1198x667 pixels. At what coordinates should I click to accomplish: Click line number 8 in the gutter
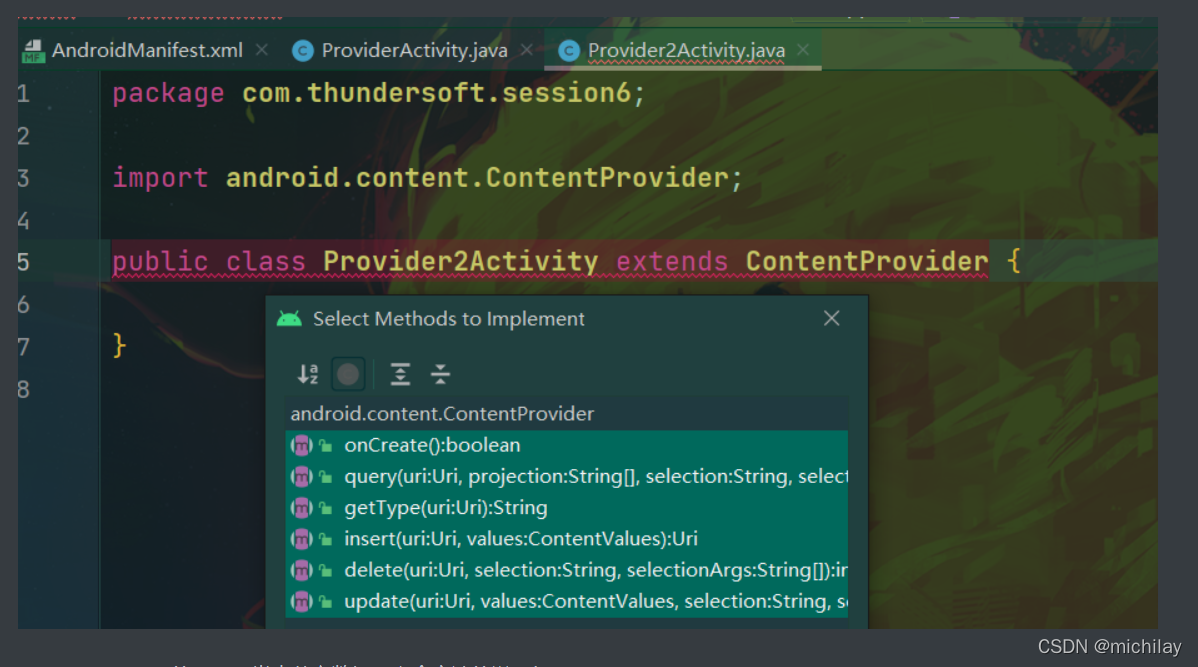[x=24, y=390]
